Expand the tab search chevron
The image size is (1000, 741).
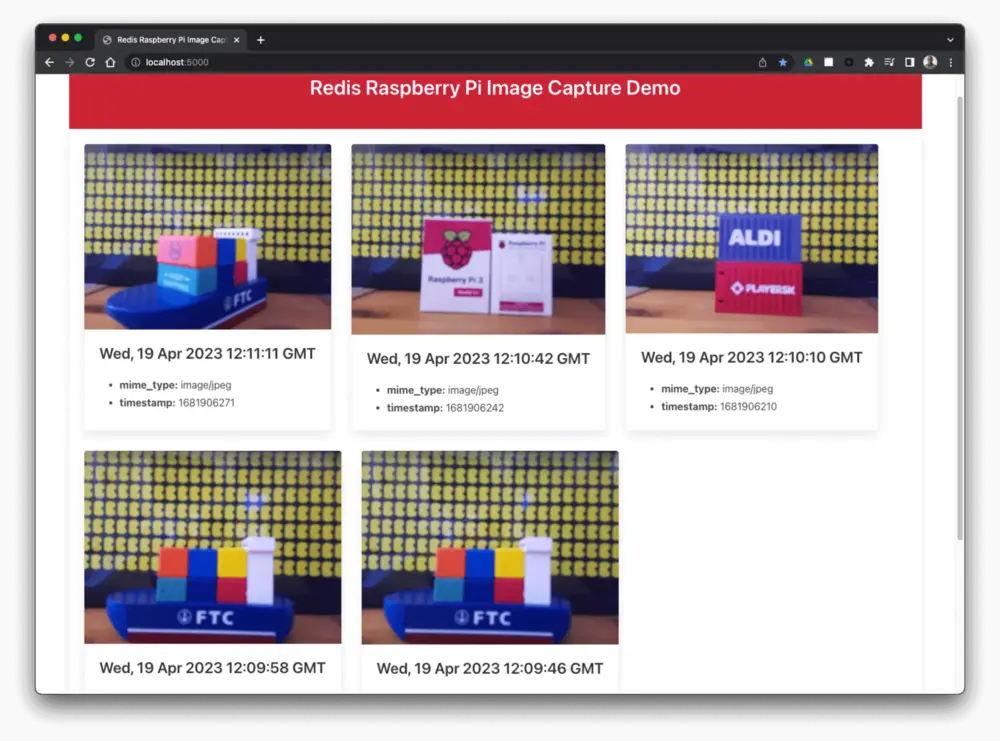point(950,40)
